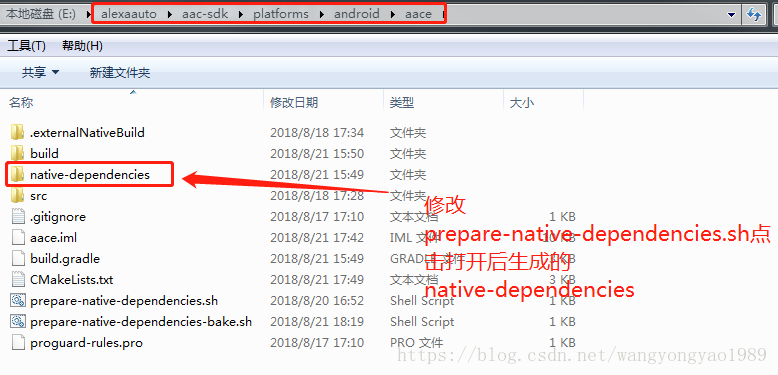This screenshot has height=375, width=778.
Task: Select the src folder name
Action: (x=39, y=195)
